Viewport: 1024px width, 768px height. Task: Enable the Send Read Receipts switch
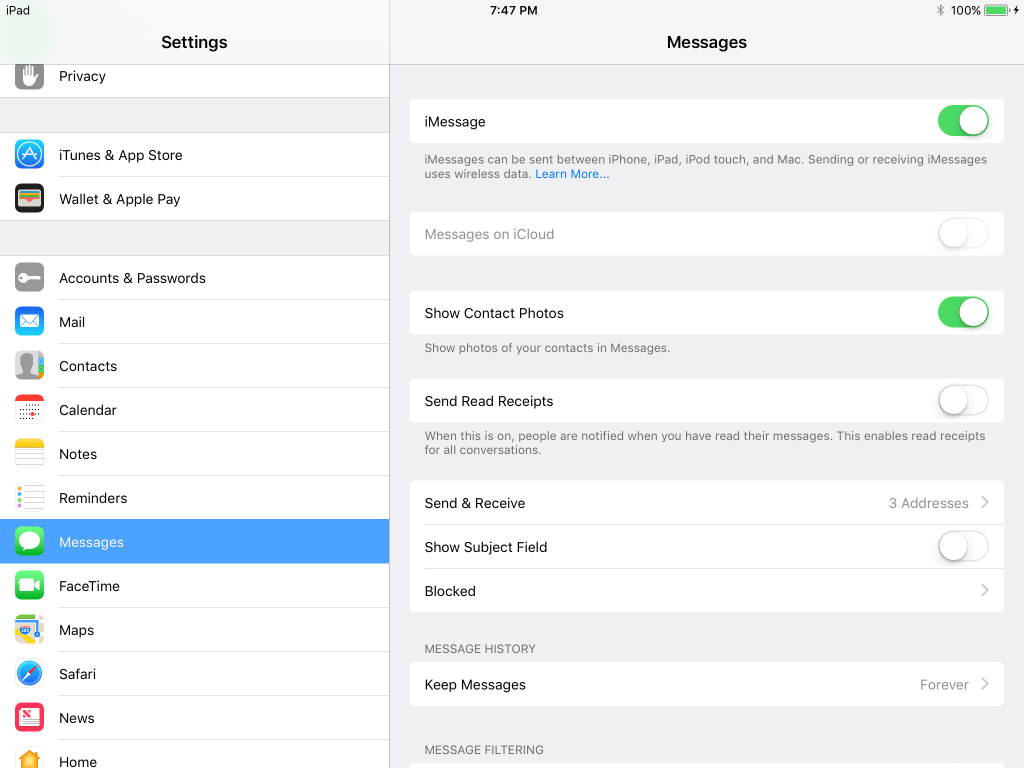[963, 400]
